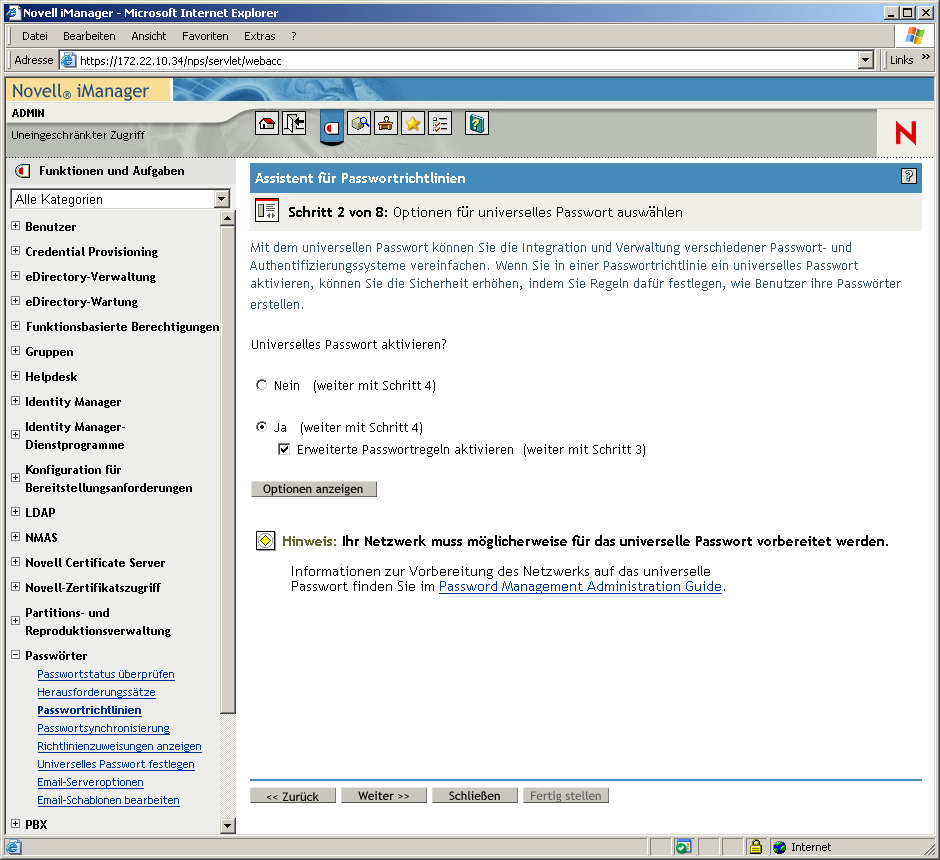Click the Optionen anzeigen button
Image resolution: width=940 pixels, height=860 pixels.
314,489
